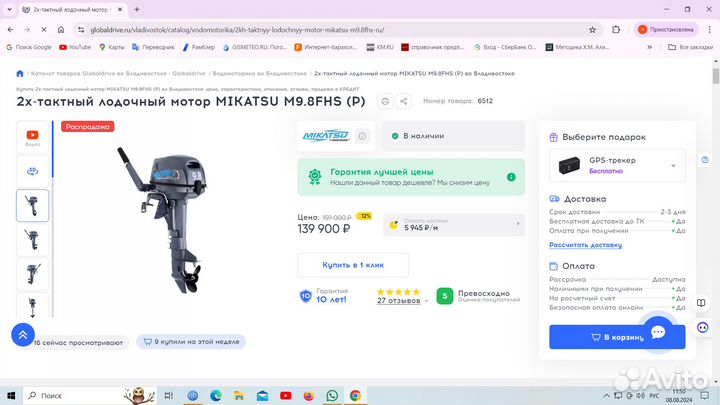Click the share icon beside product title
720x405 pixels.
404,101
